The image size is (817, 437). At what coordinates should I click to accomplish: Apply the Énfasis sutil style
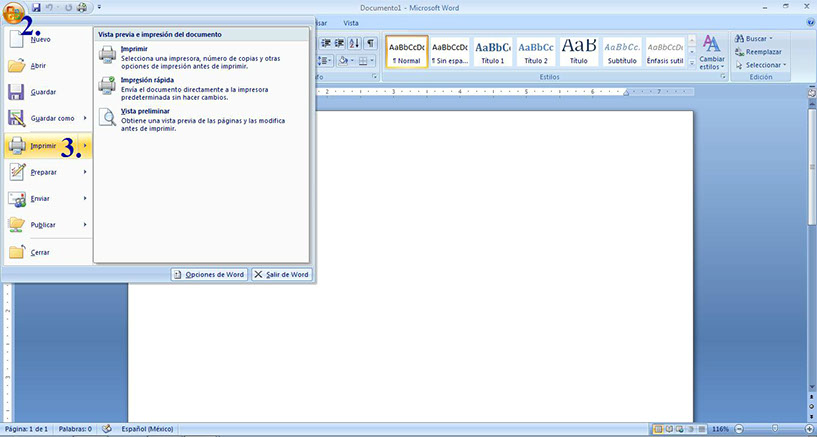click(x=665, y=52)
